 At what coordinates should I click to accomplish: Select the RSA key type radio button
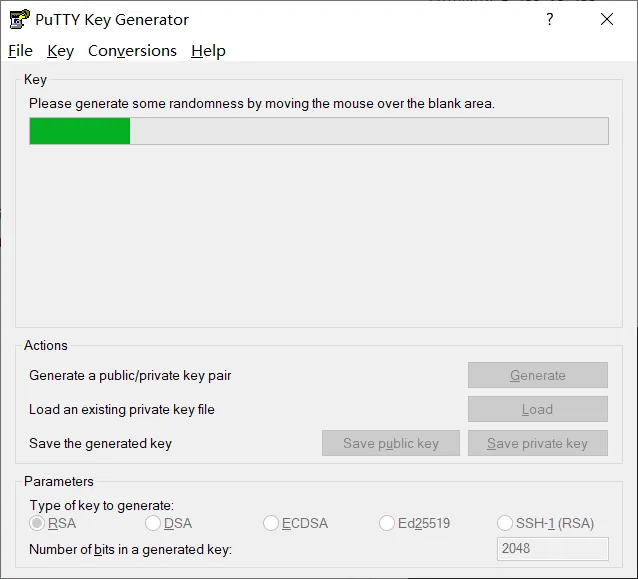click(38, 523)
